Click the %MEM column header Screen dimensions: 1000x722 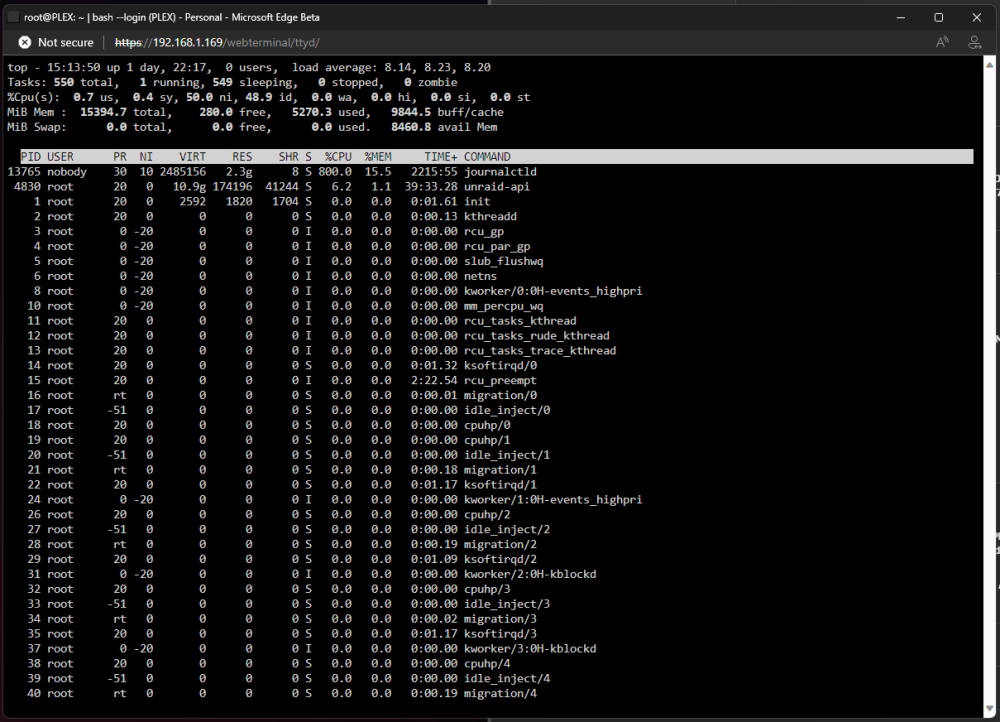pyautogui.click(x=378, y=157)
